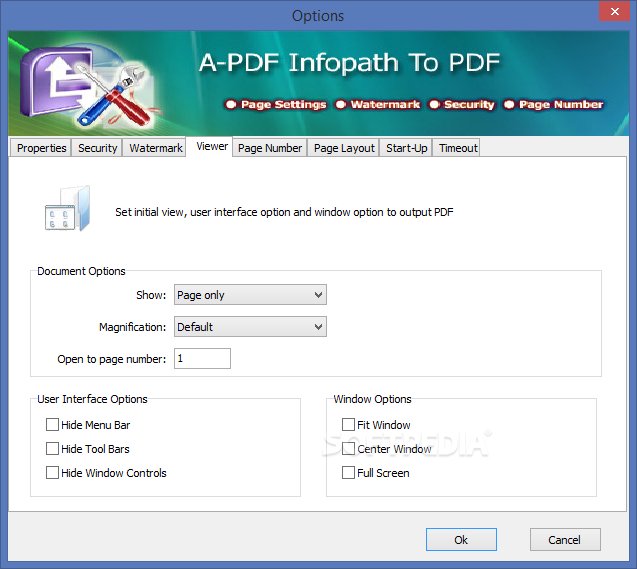Screen dimensions: 637x569
Task: Open the Properties tab
Action: 41,148
